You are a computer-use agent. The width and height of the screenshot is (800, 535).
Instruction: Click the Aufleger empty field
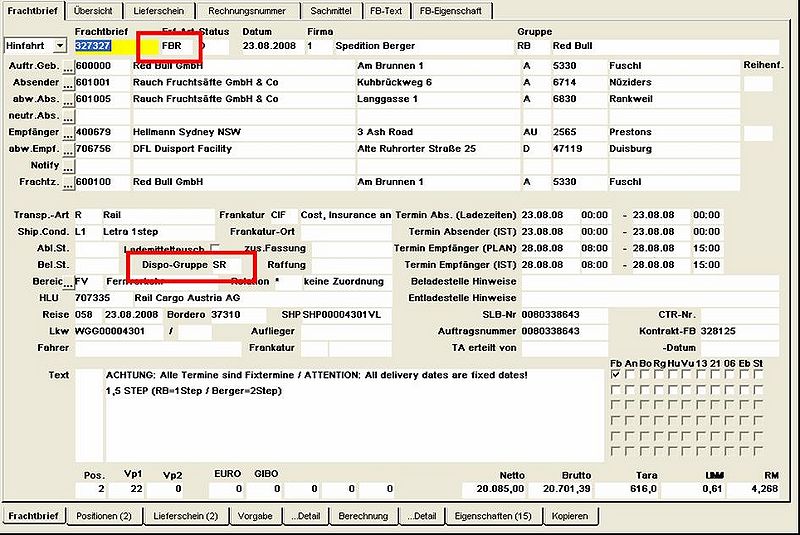(345, 332)
